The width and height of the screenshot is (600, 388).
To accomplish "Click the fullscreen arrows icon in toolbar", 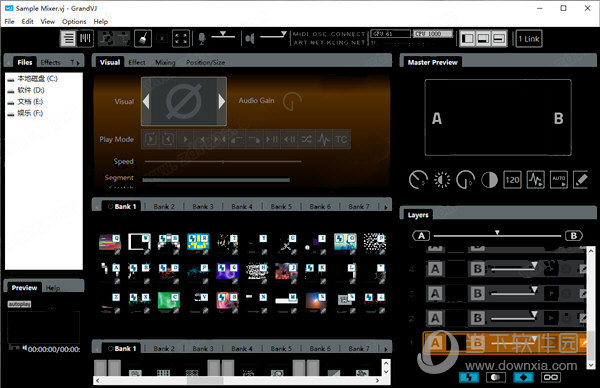I will (x=181, y=39).
